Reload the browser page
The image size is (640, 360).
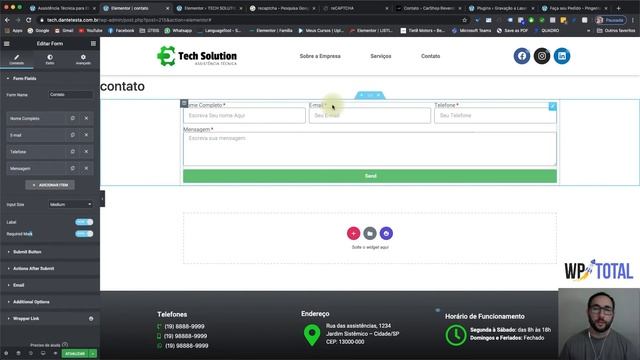(x=28, y=20)
